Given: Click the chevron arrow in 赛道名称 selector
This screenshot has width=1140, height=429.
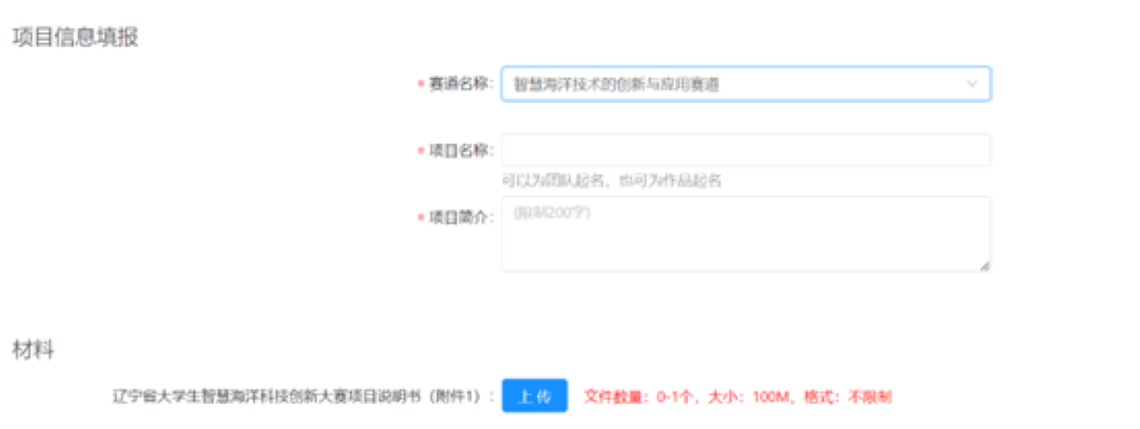Looking at the screenshot, I should click(971, 85).
